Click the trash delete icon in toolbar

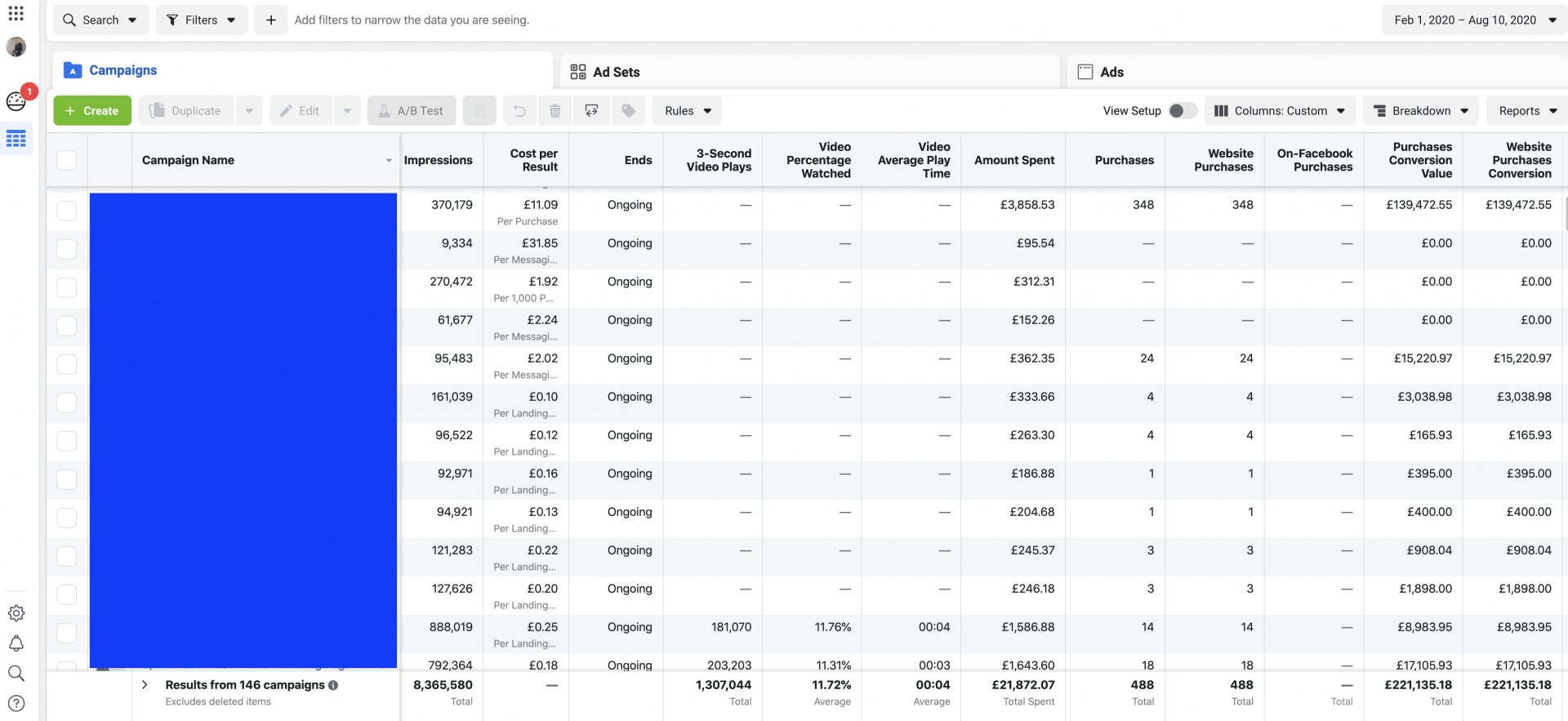555,111
